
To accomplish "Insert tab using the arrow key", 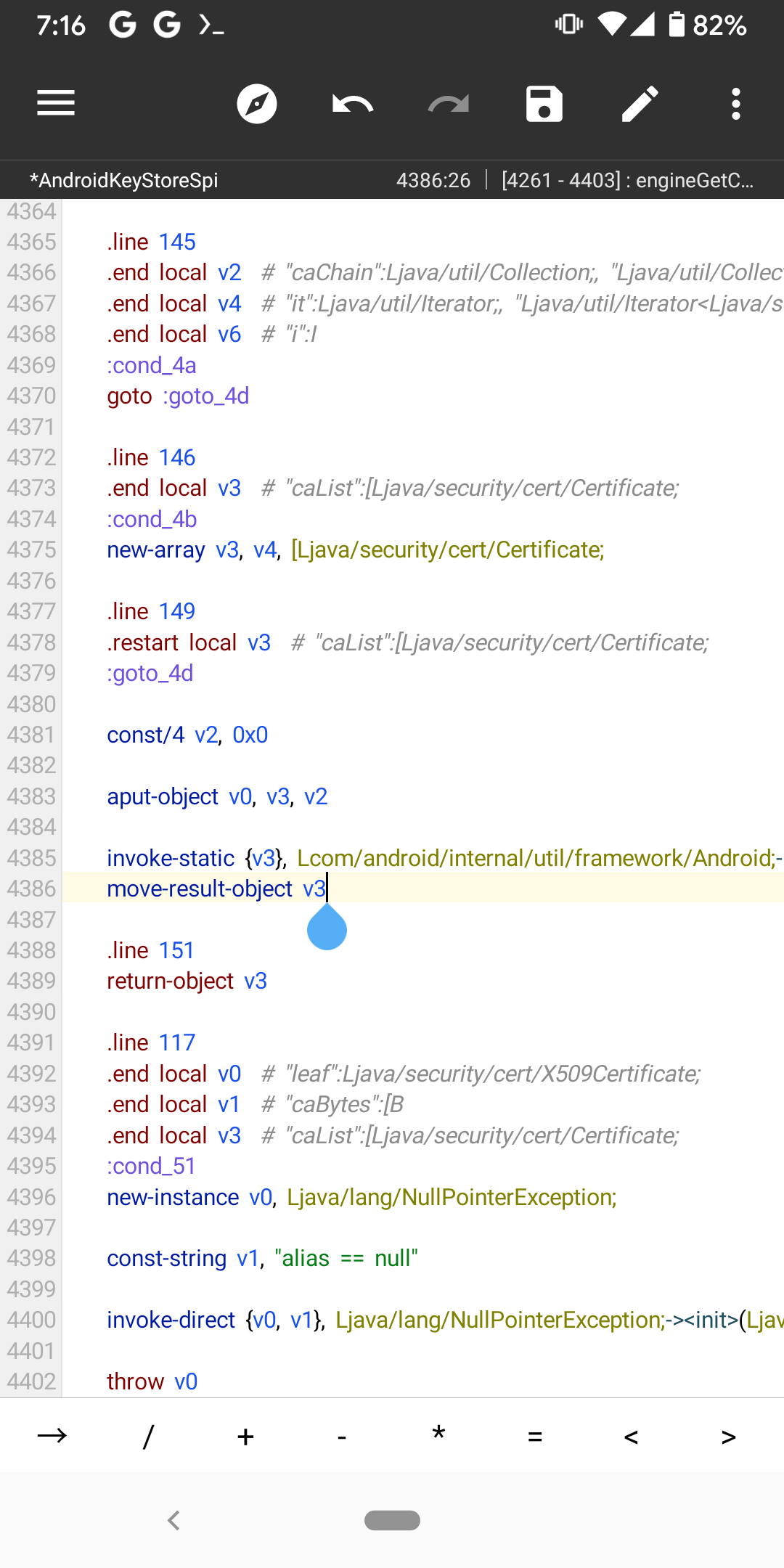I will point(52,1436).
